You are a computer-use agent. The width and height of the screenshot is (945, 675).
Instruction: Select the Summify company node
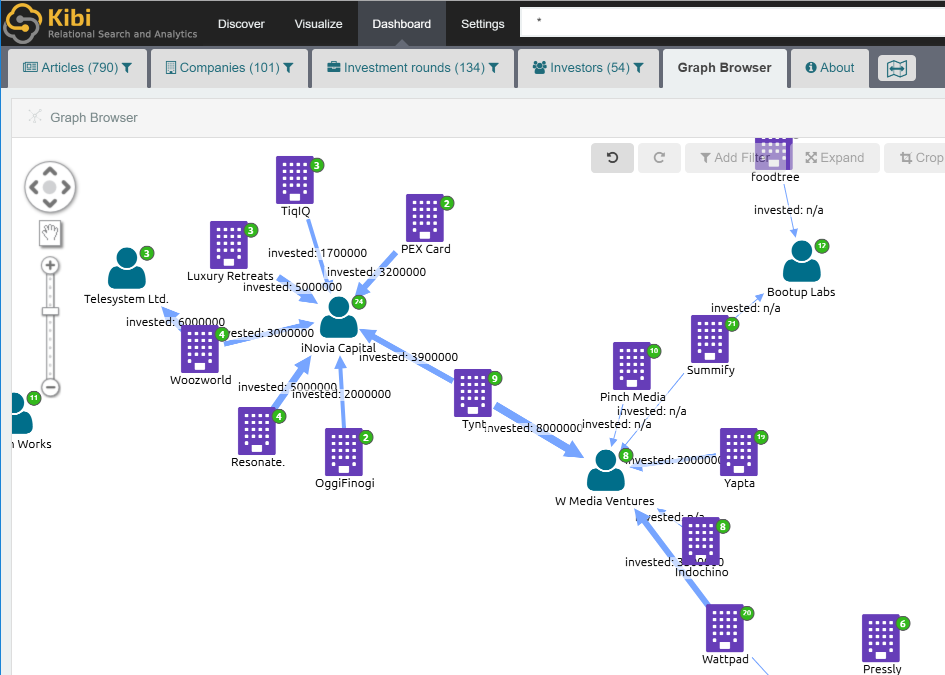pos(710,339)
